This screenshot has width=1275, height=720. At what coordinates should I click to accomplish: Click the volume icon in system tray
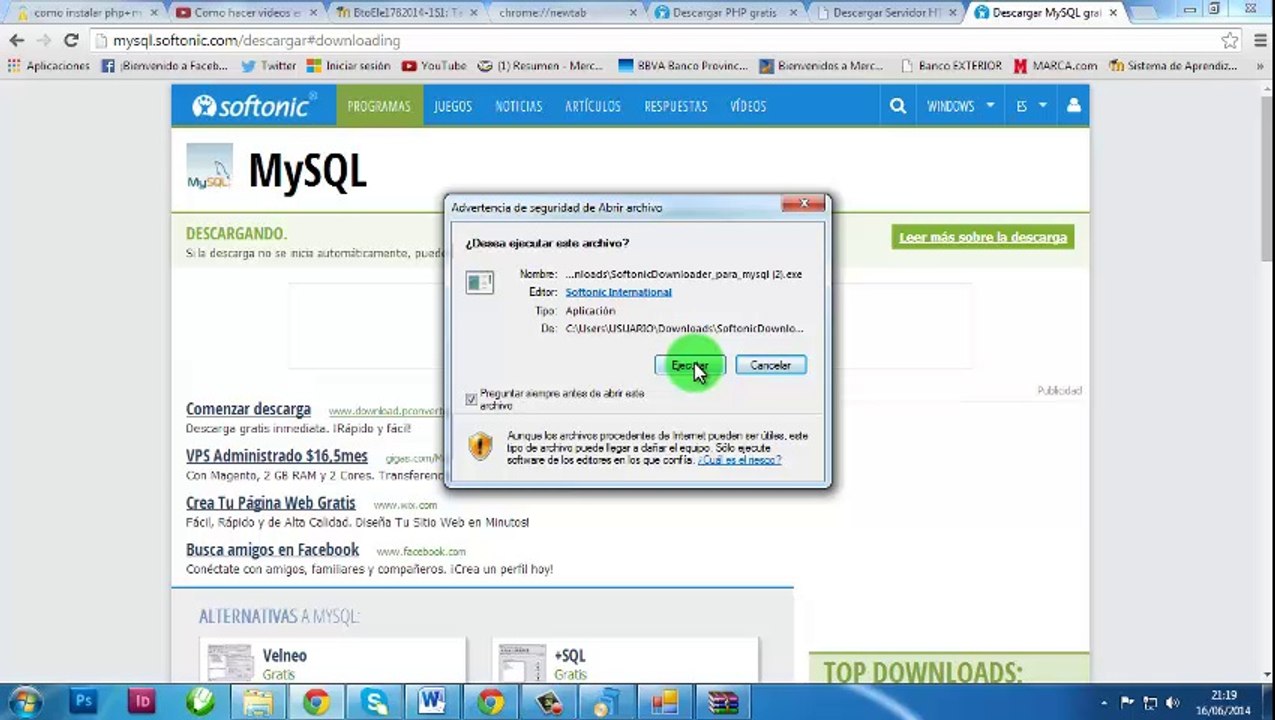(x=1172, y=703)
